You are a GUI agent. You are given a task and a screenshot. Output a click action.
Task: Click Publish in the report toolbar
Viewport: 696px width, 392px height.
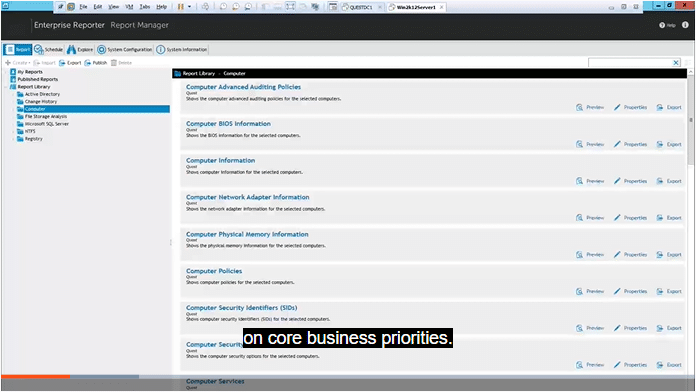click(x=96, y=63)
